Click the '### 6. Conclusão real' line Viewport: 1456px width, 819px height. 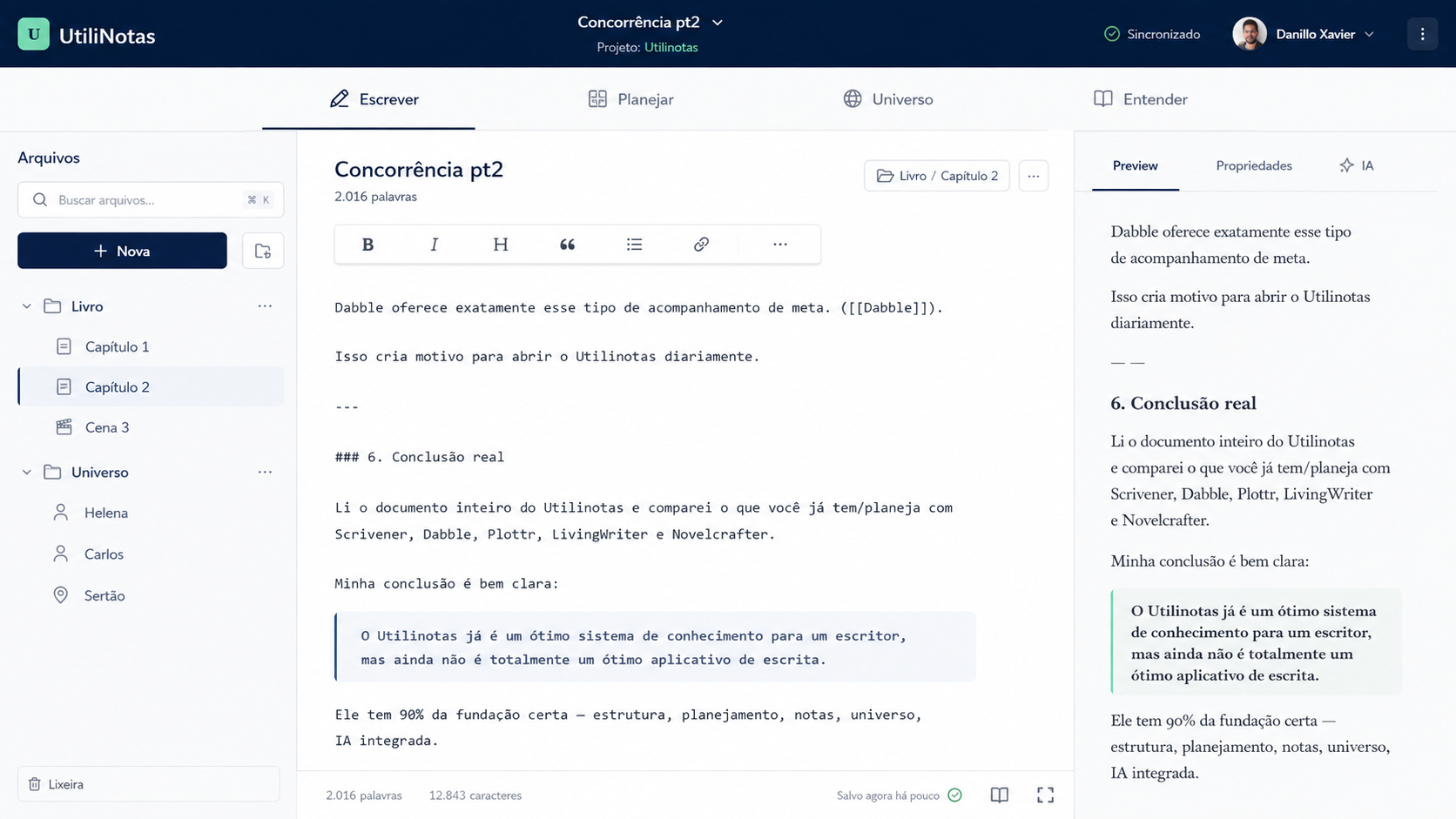pyautogui.click(x=420, y=457)
